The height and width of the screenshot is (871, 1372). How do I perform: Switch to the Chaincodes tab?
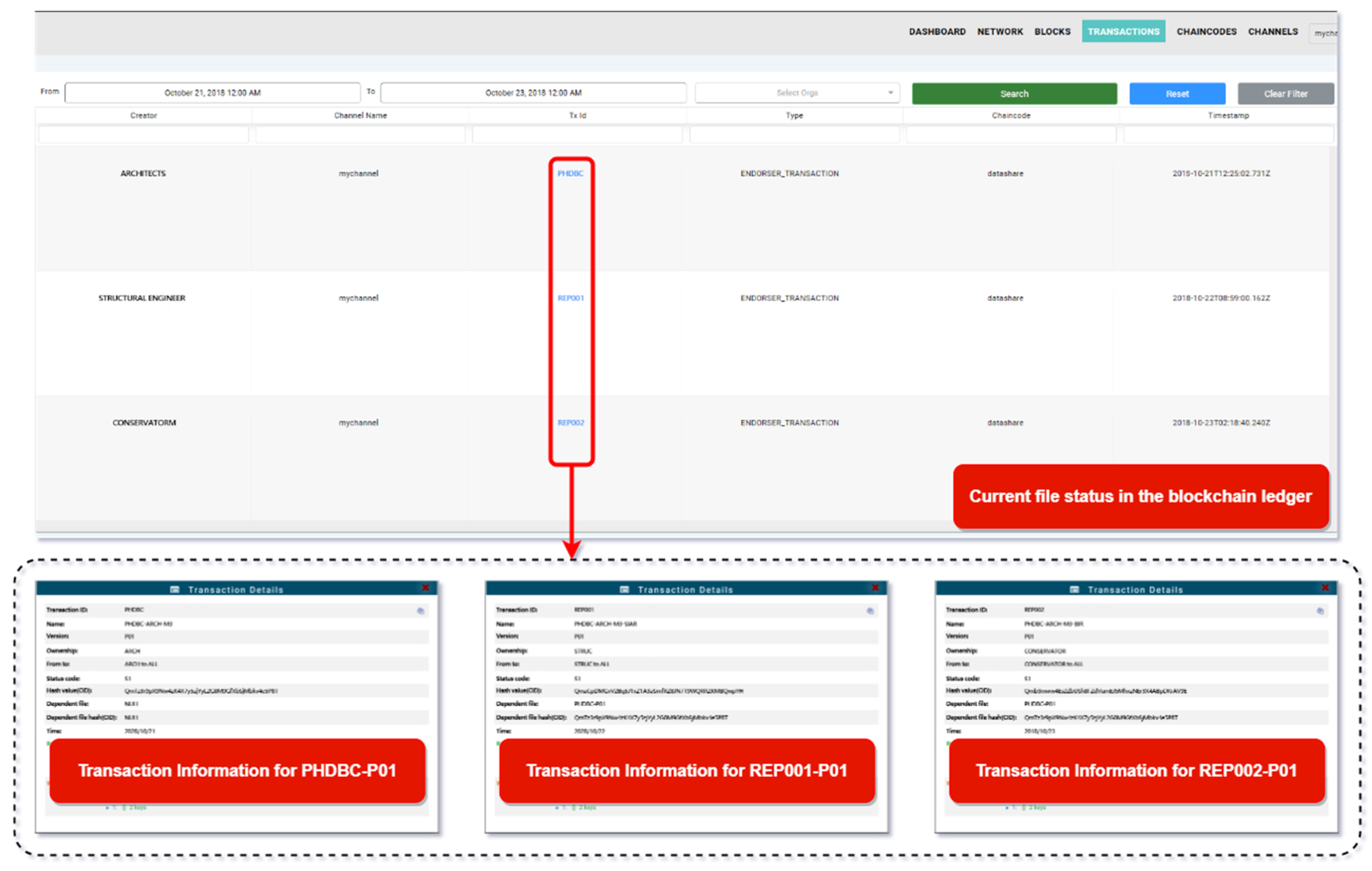click(1206, 32)
